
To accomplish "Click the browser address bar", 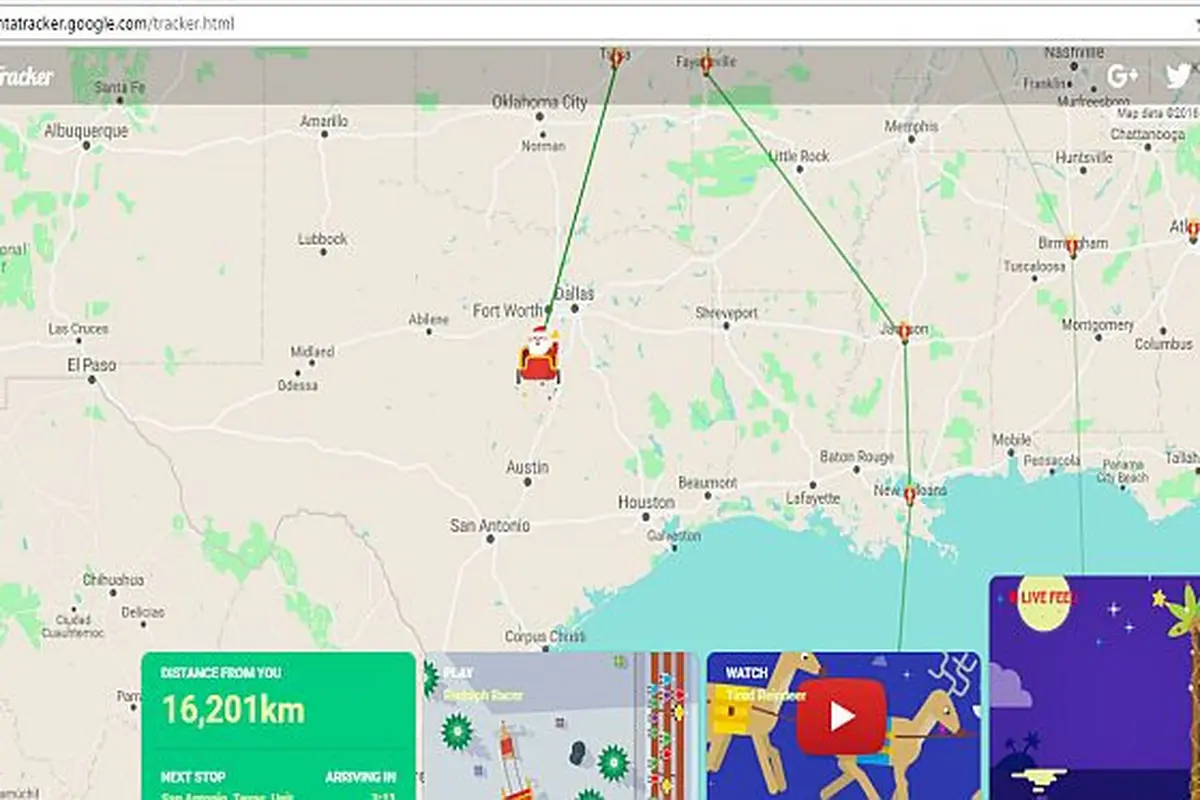I will pos(600,22).
